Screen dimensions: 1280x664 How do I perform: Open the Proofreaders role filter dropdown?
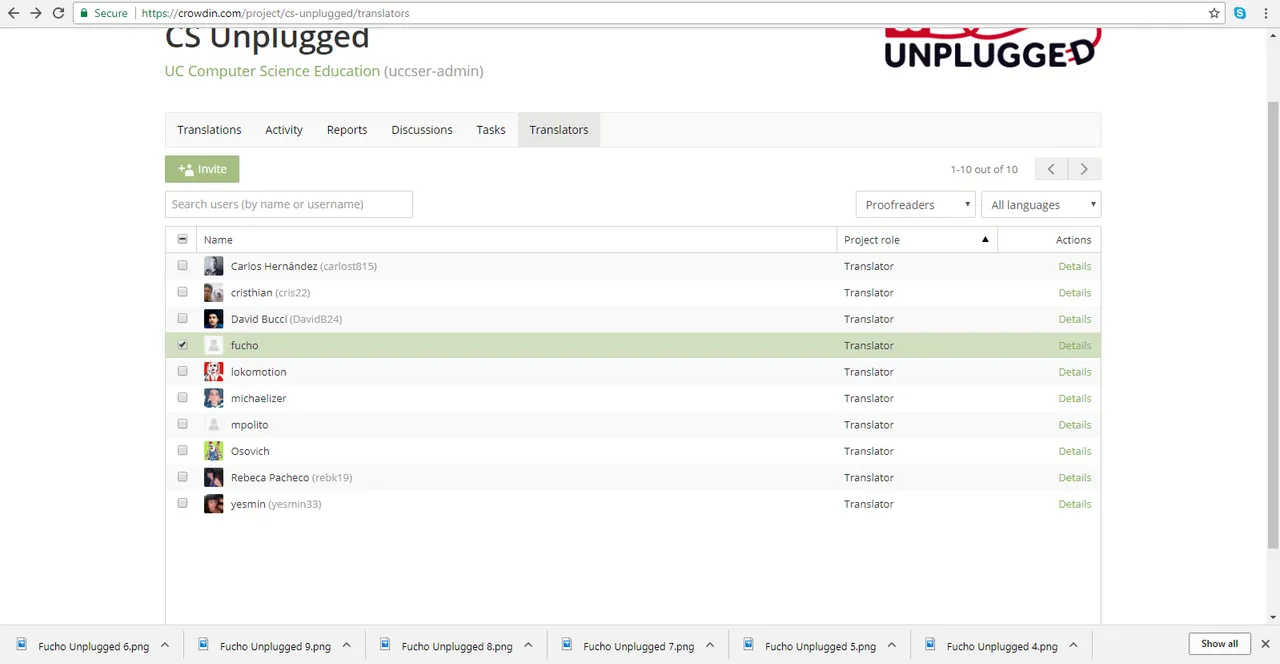[x=915, y=204]
